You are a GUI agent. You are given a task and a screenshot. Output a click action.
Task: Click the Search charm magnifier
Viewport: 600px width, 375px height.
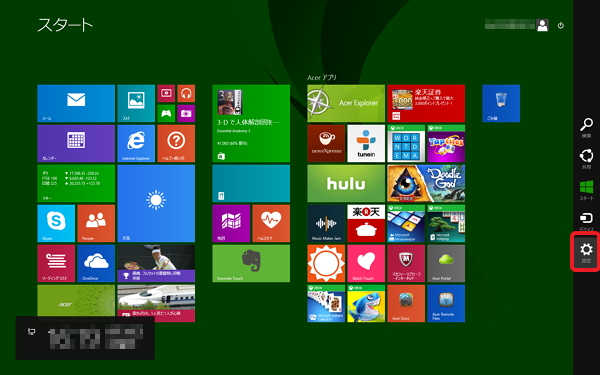pyautogui.click(x=586, y=128)
